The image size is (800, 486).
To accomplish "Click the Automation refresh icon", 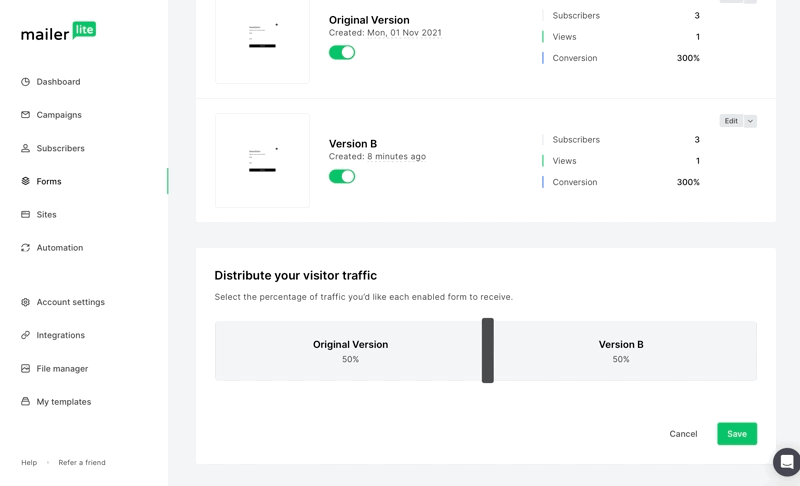I will point(26,248).
